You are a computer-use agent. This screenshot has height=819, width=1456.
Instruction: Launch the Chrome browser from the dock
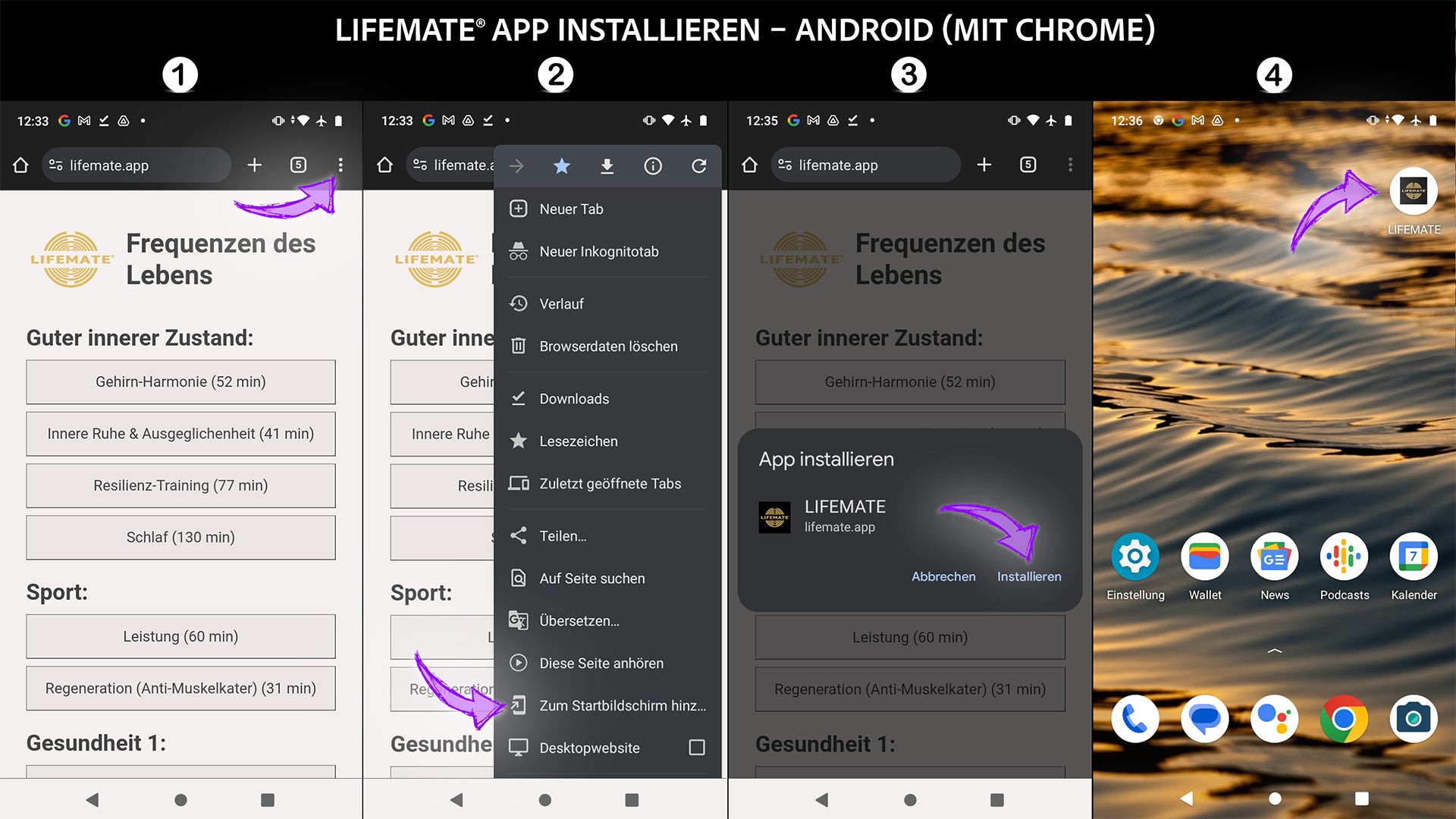point(1344,718)
